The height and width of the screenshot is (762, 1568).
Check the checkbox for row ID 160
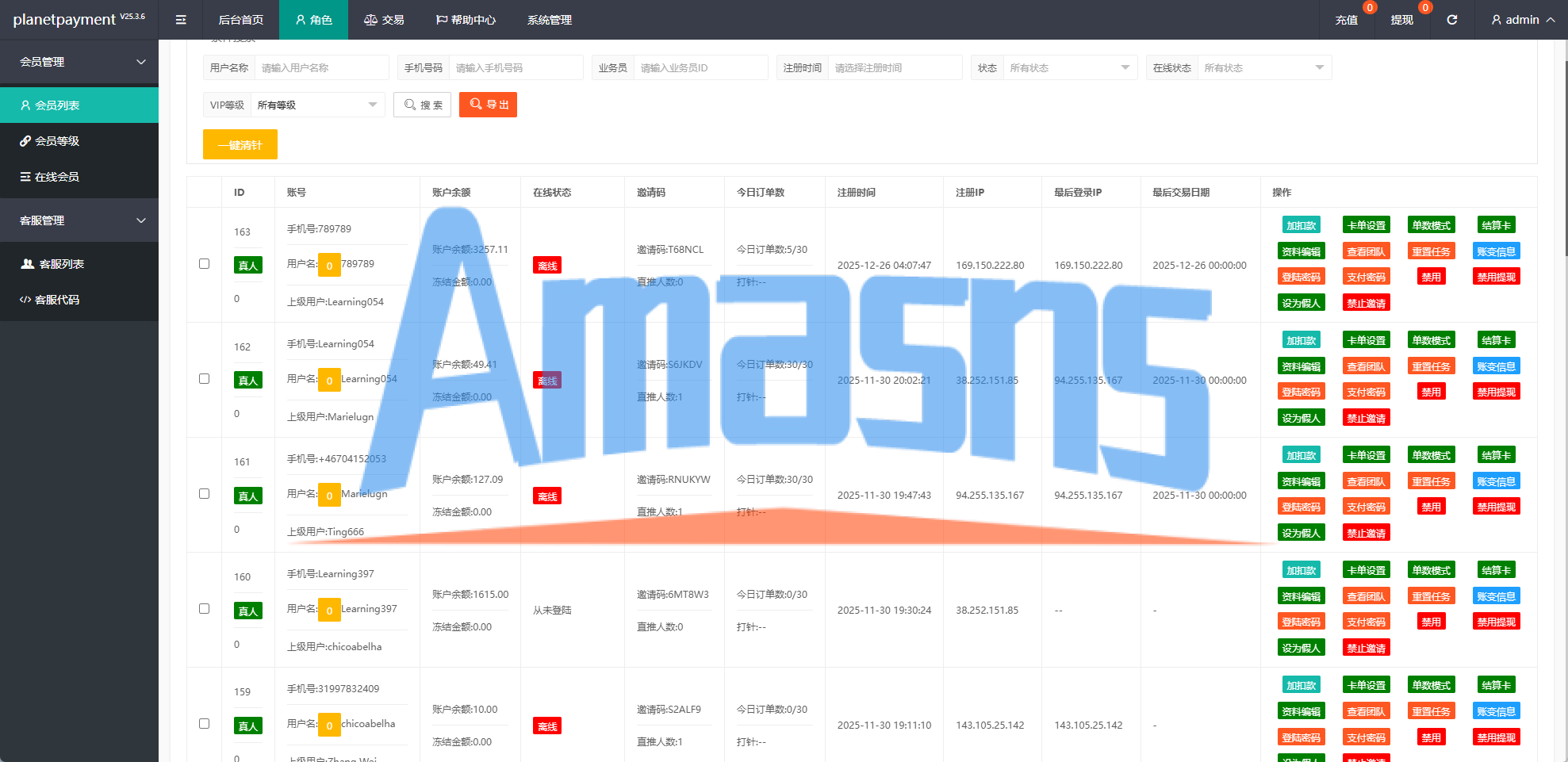(x=204, y=608)
